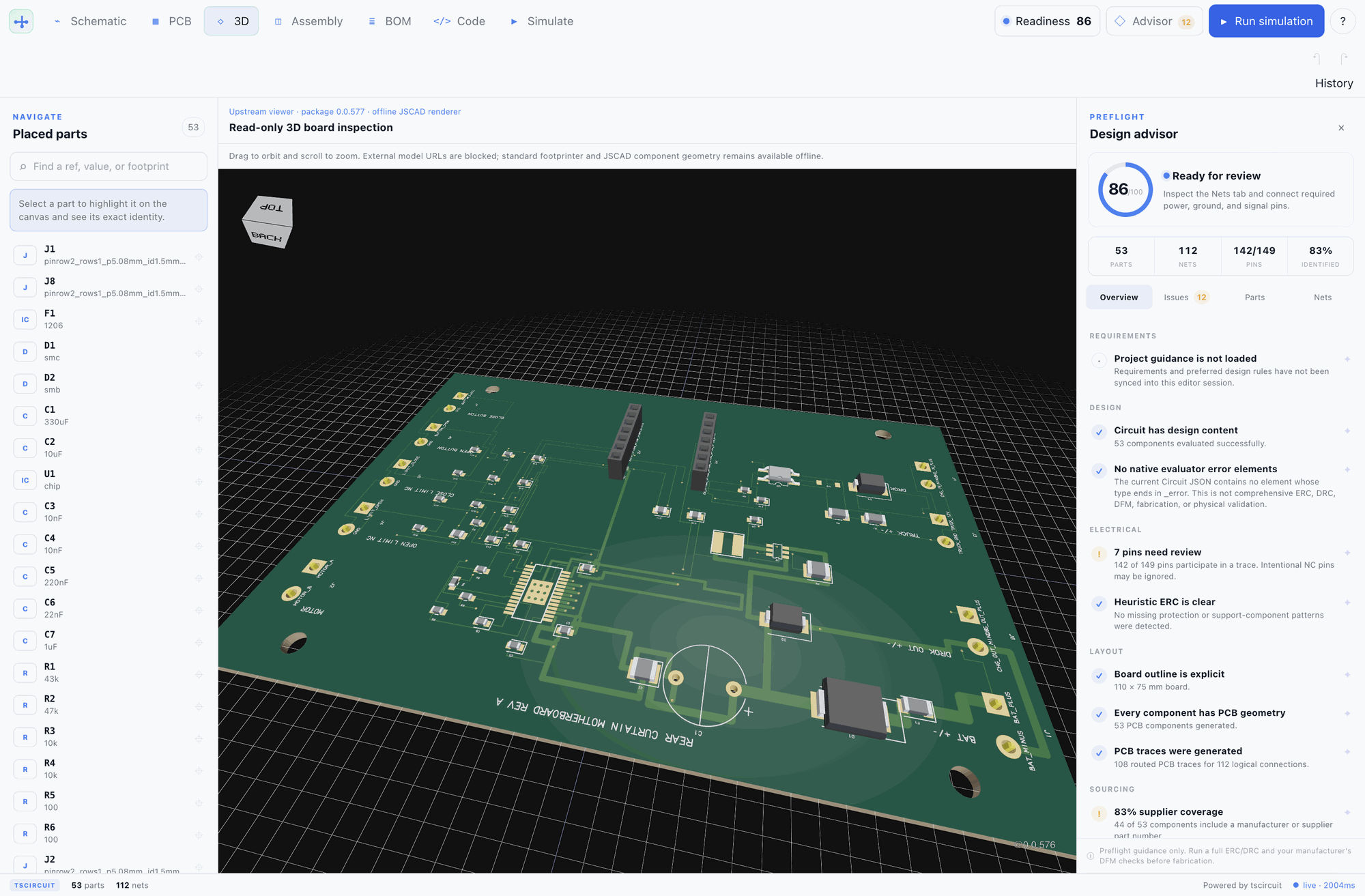Select part J8 in the list
Viewport: 1365px width, 896px height.
pyautogui.click(x=109, y=287)
